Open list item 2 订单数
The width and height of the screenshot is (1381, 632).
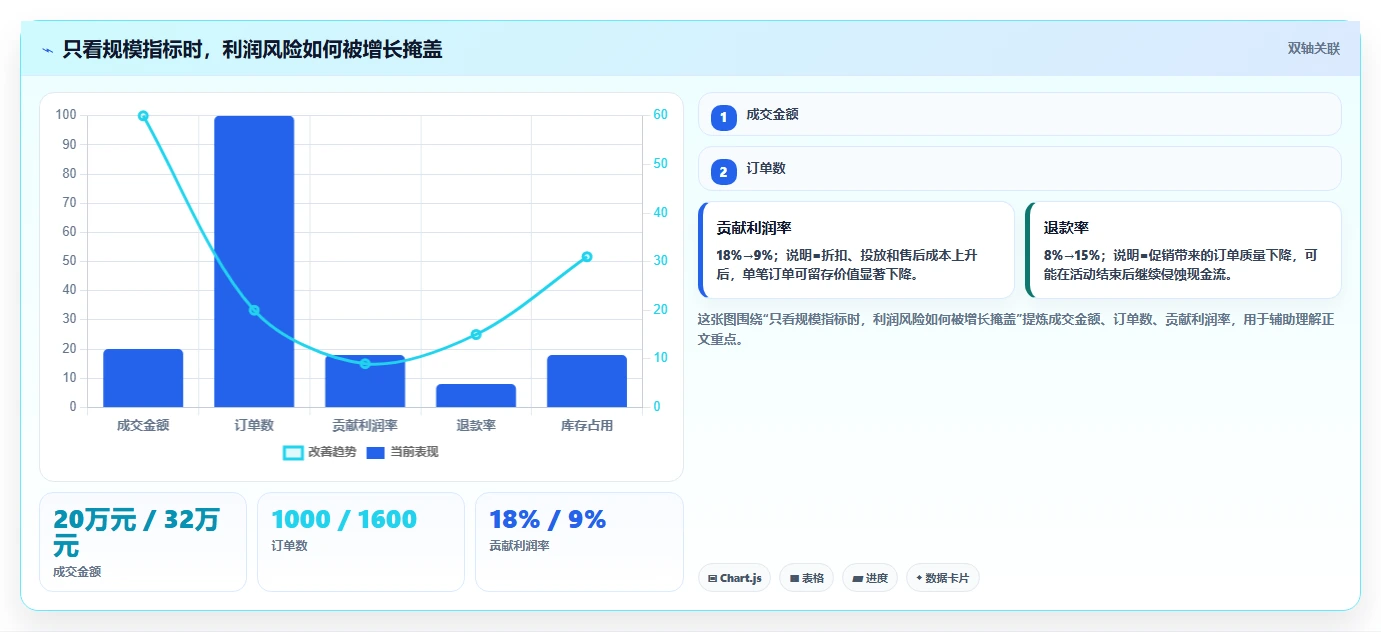tap(1020, 168)
